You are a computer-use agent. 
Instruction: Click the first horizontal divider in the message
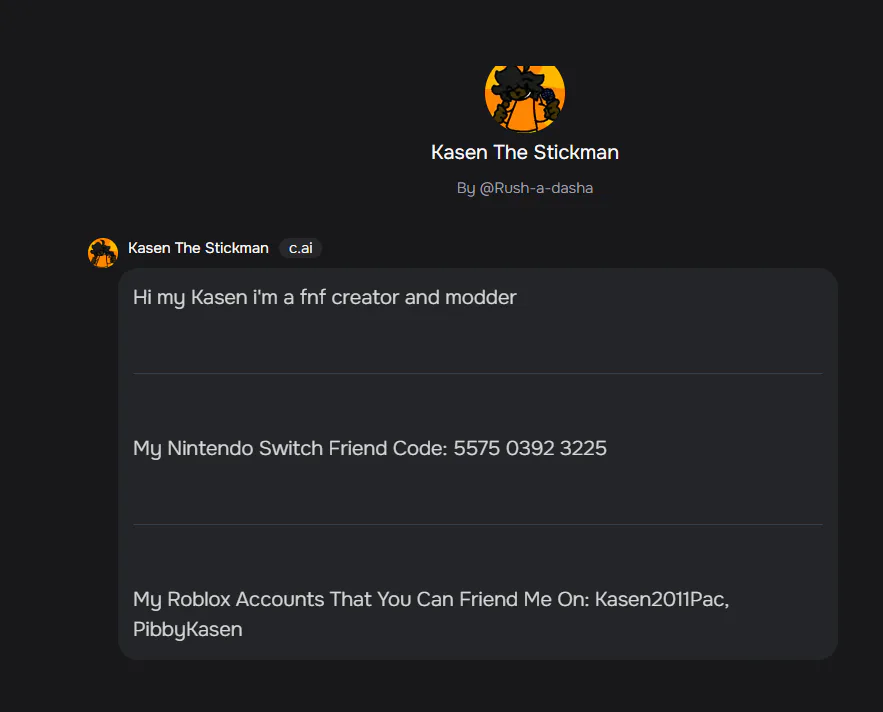coord(478,373)
